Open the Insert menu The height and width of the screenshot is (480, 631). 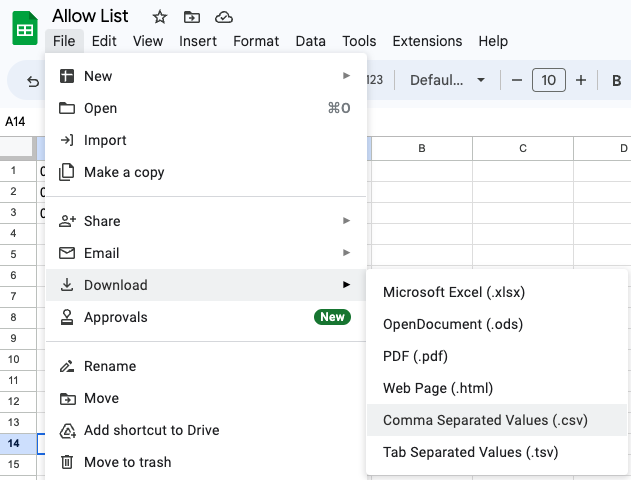[x=198, y=41]
